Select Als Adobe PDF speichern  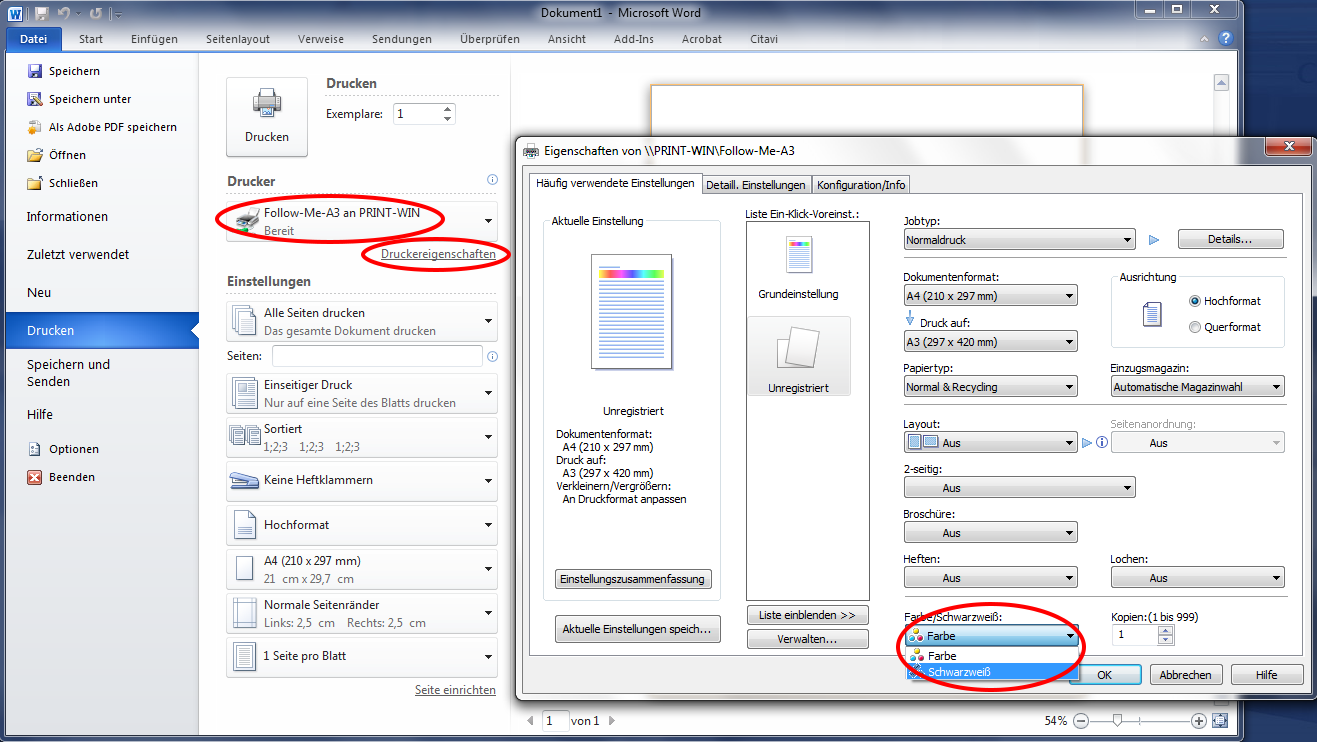(x=102, y=127)
